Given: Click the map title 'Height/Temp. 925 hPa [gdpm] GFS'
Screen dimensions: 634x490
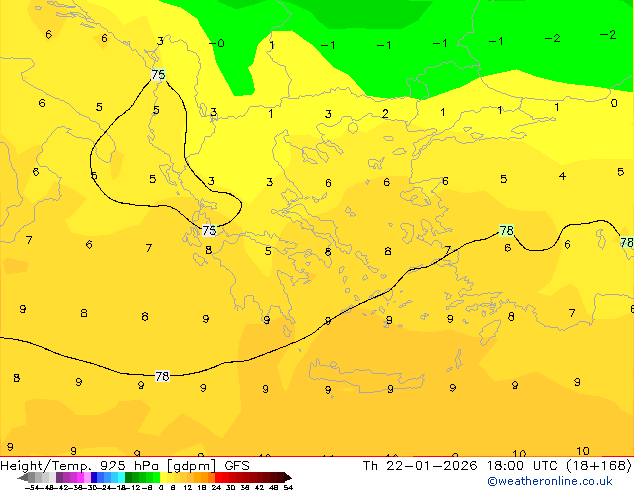Looking at the screenshot, I should point(125,466).
